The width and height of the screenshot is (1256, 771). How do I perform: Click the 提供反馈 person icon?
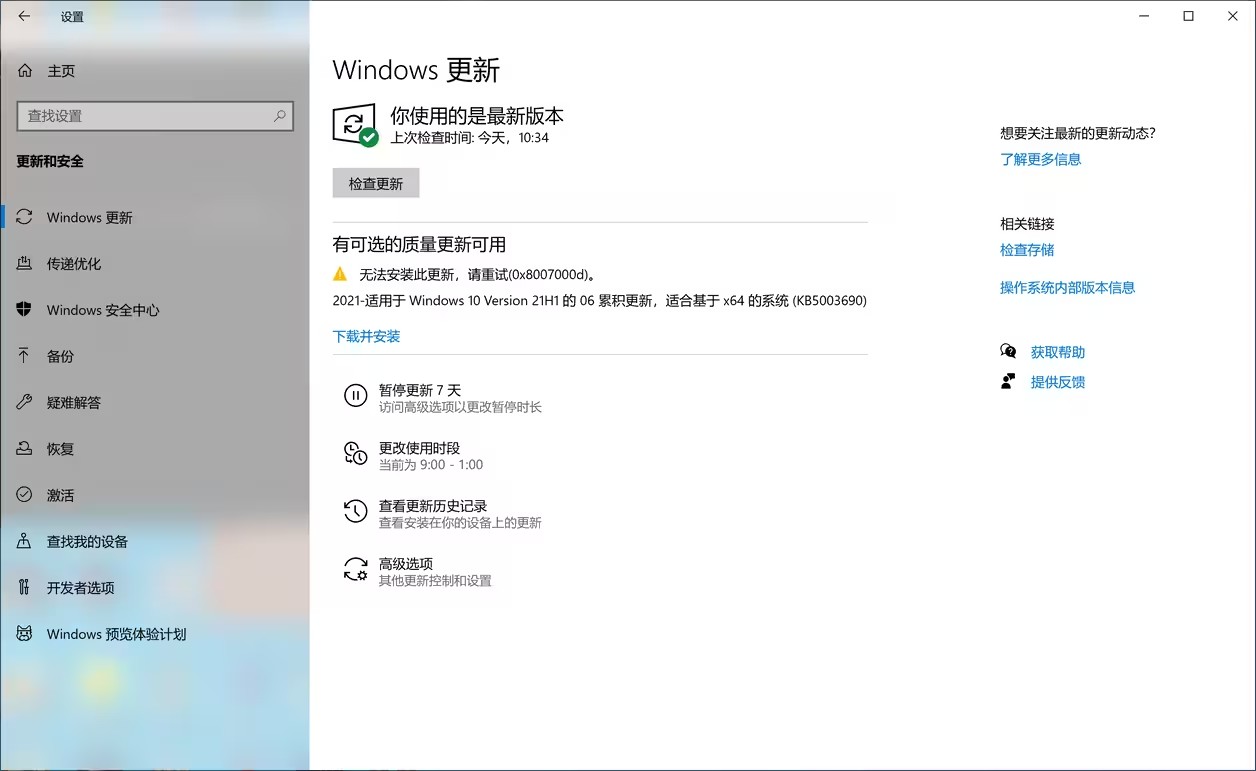pyautogui.click(x=1008, y=381)
